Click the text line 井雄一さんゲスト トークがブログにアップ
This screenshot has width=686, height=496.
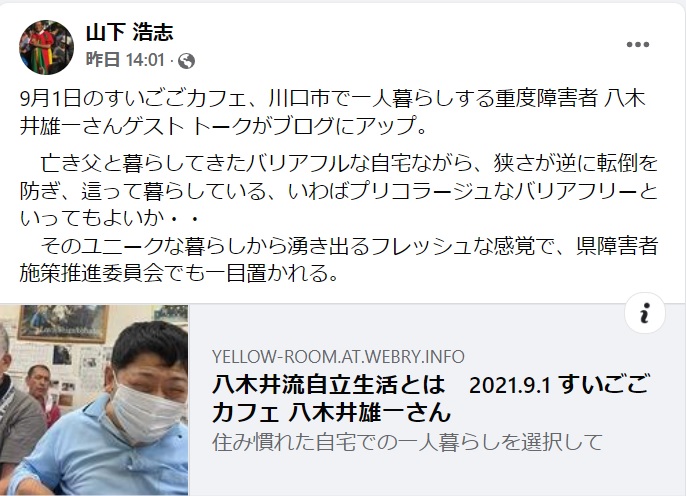tap(223, 126)
